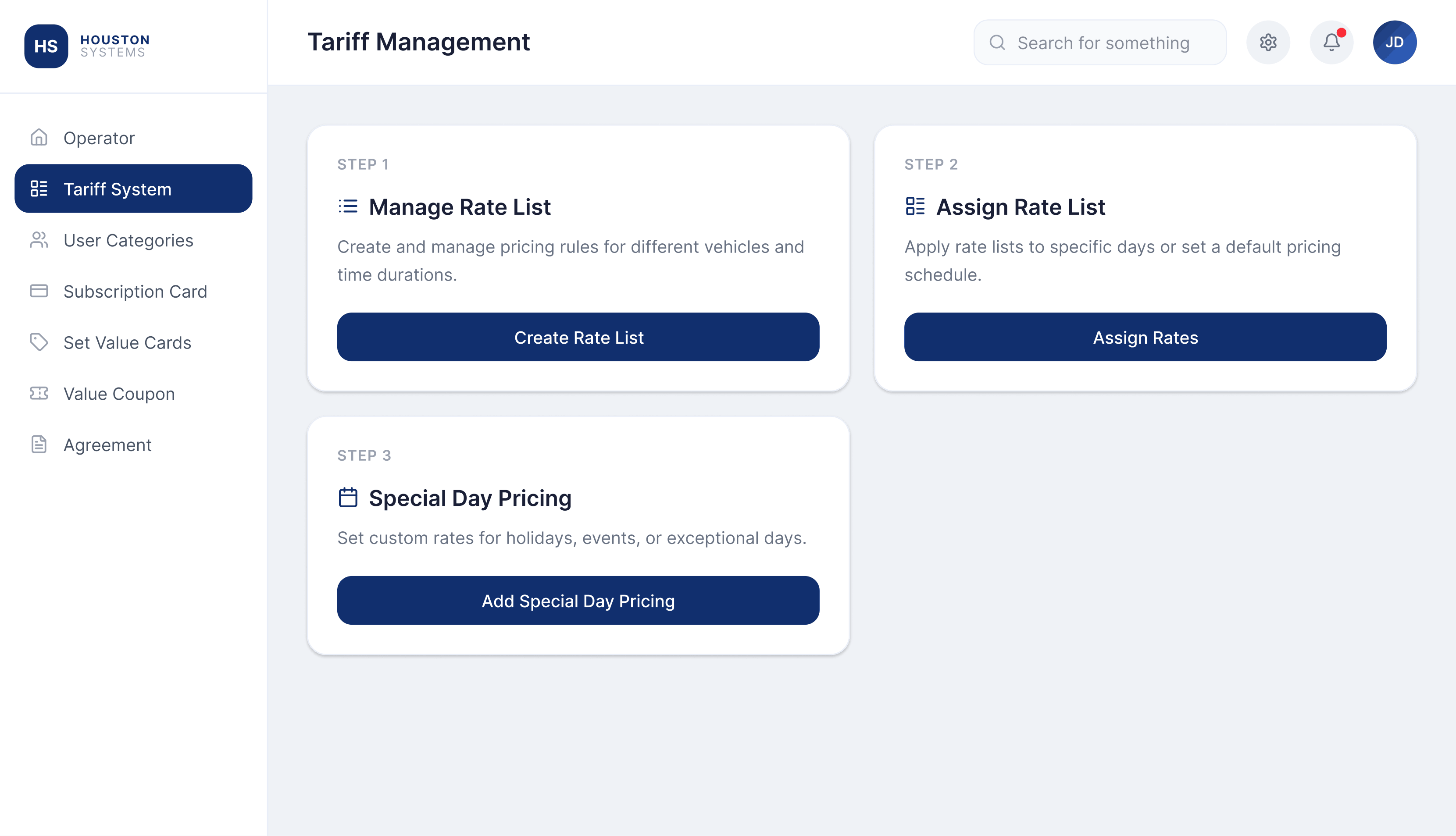Click the Set Value Cards tag icon
The image size is (1456, 836).
pos(39,342)
